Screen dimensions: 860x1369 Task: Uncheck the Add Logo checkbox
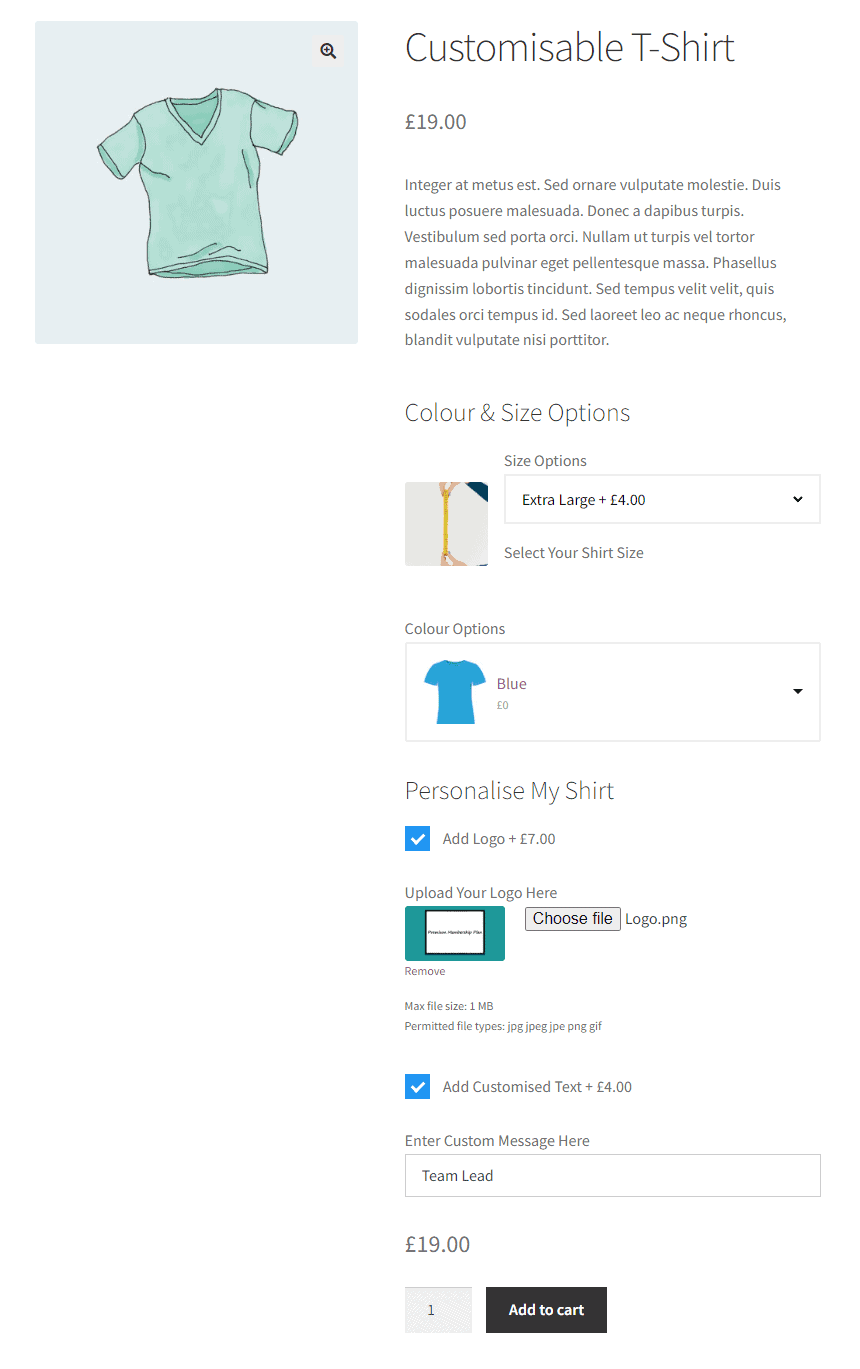tap(417, 839)
